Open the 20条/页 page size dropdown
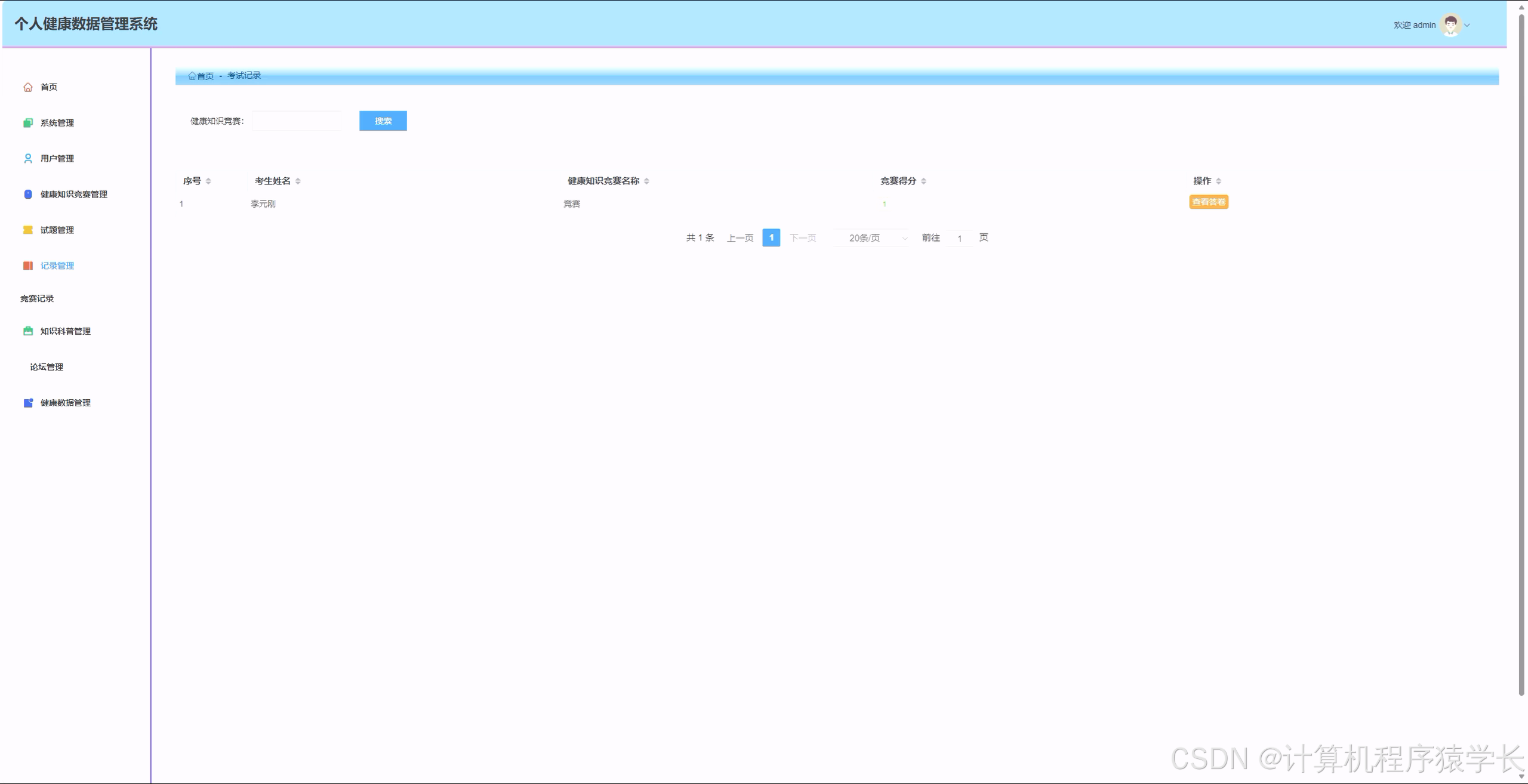The image size is (1528, 784). 871,238
